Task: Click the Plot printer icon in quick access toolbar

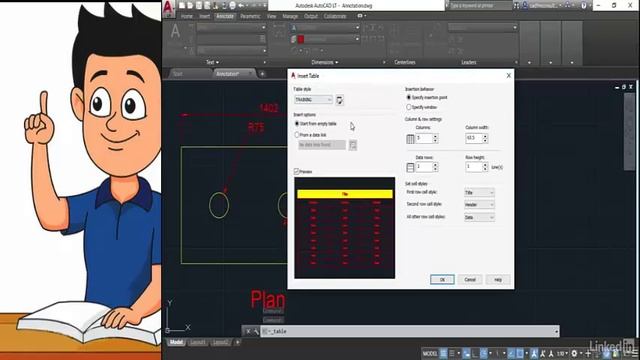Action: click(x=233, y=6)
